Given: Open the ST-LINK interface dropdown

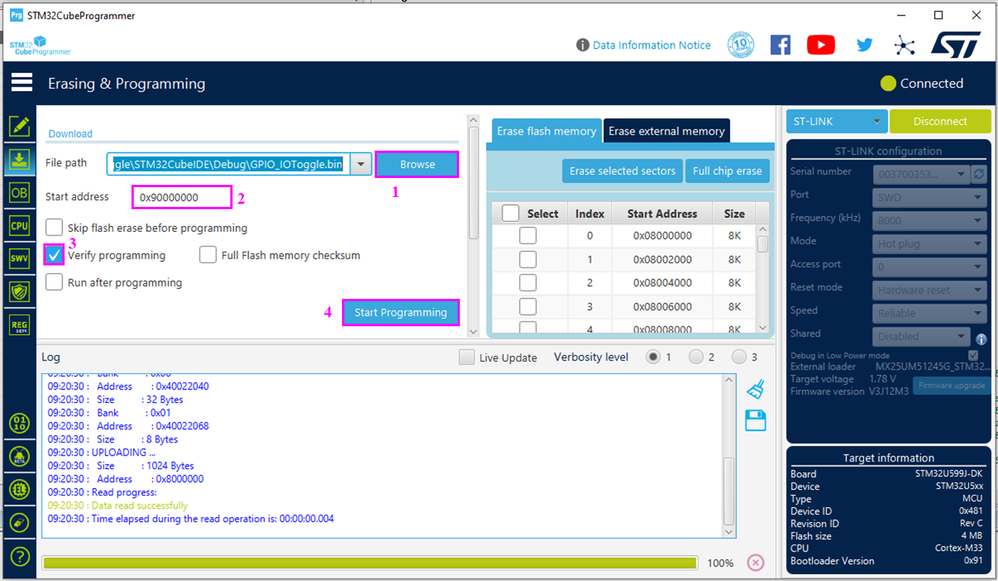Looking at the screenshot, I should (x=836, y=122).
